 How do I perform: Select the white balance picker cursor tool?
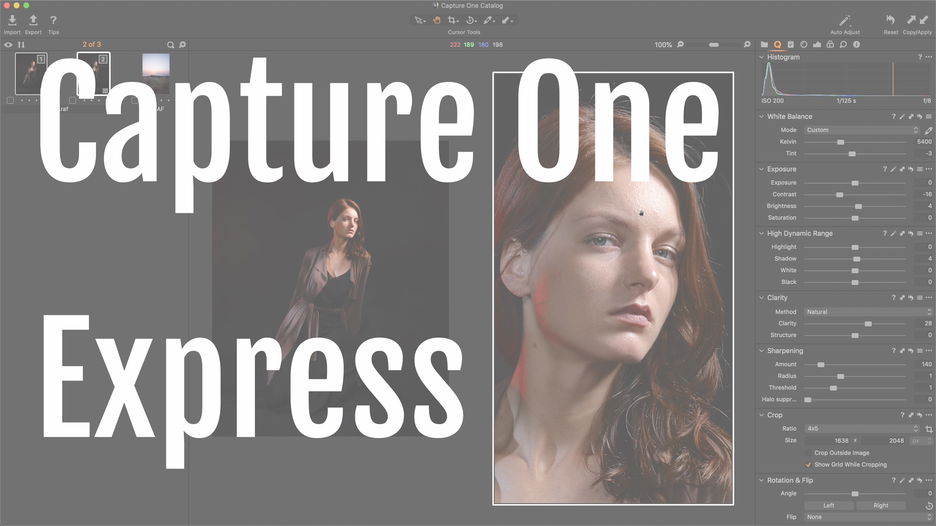[x=489, y=20]
